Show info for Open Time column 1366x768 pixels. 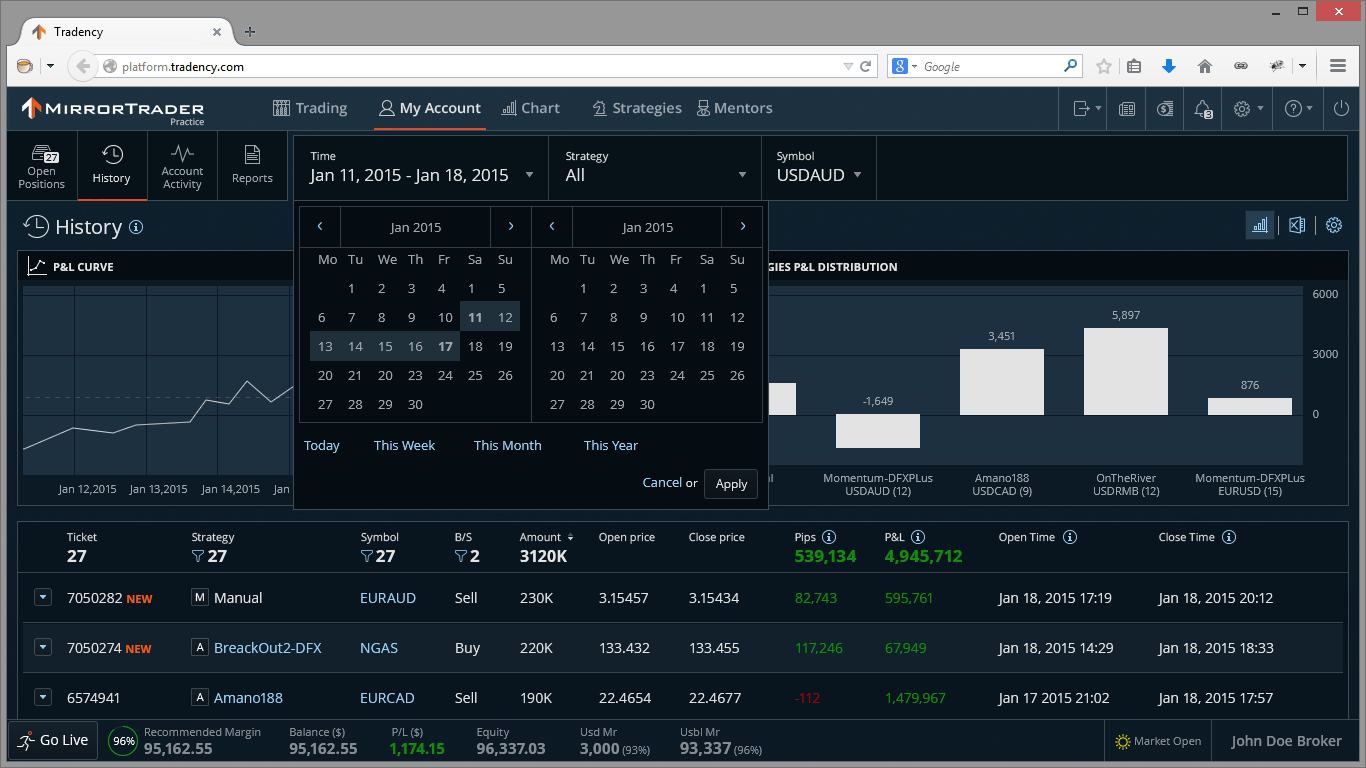click(1070, 537)
